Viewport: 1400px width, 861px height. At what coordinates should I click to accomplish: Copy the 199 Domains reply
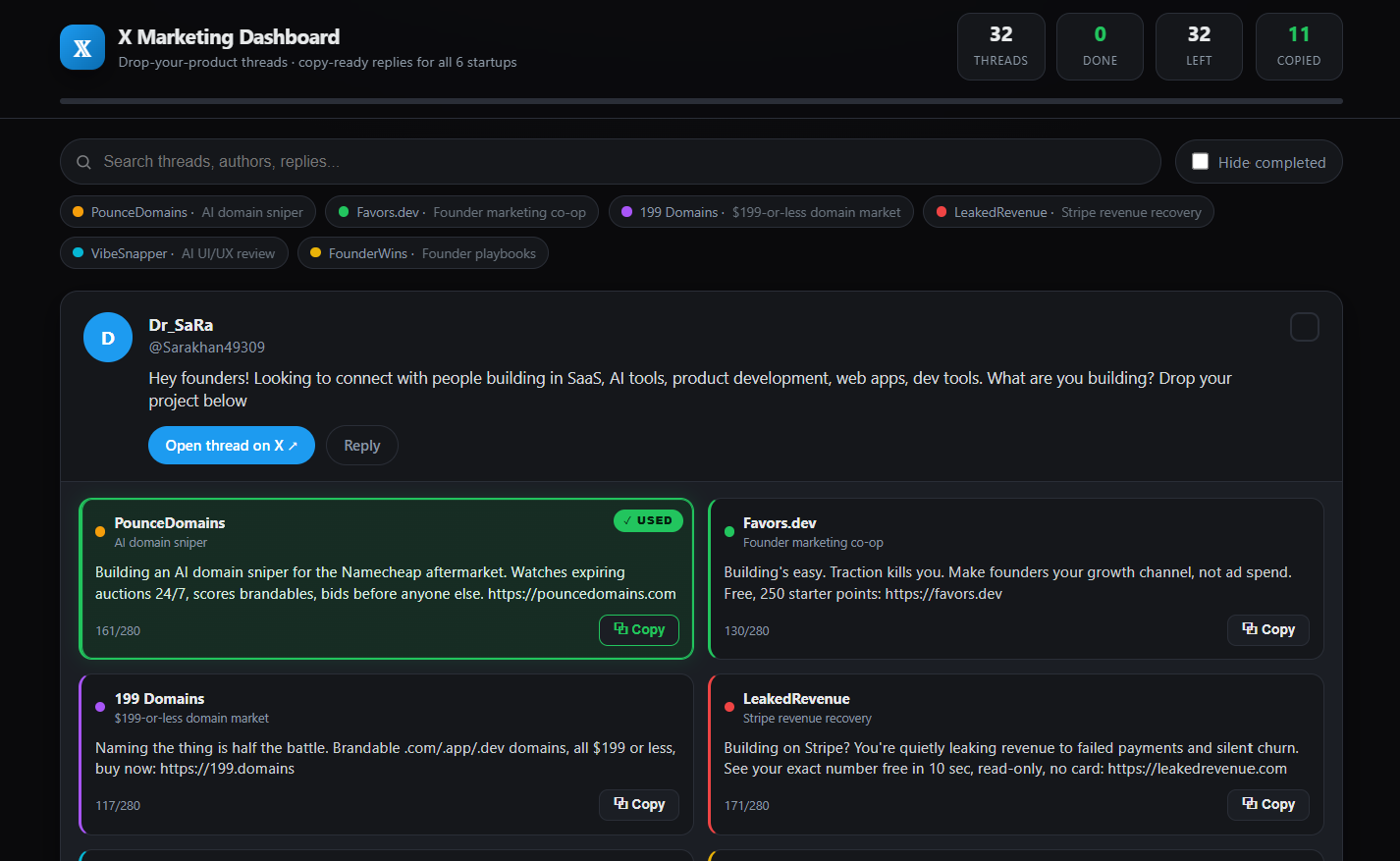click(639, 805)
